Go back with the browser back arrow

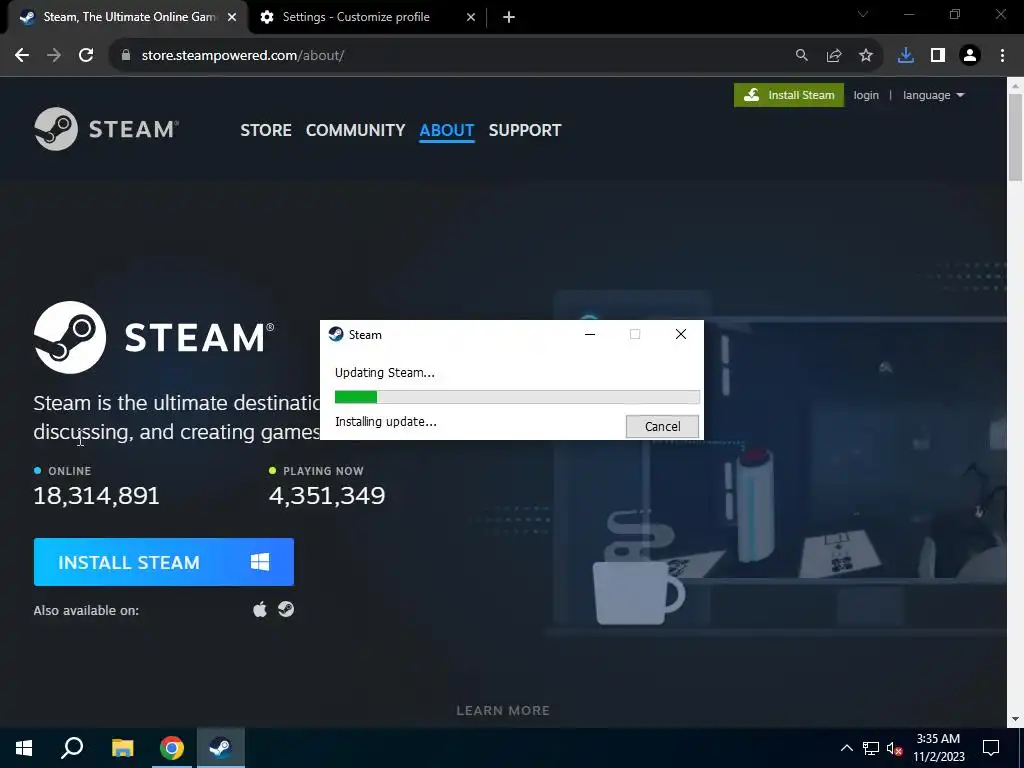click(x=22, y=56)
